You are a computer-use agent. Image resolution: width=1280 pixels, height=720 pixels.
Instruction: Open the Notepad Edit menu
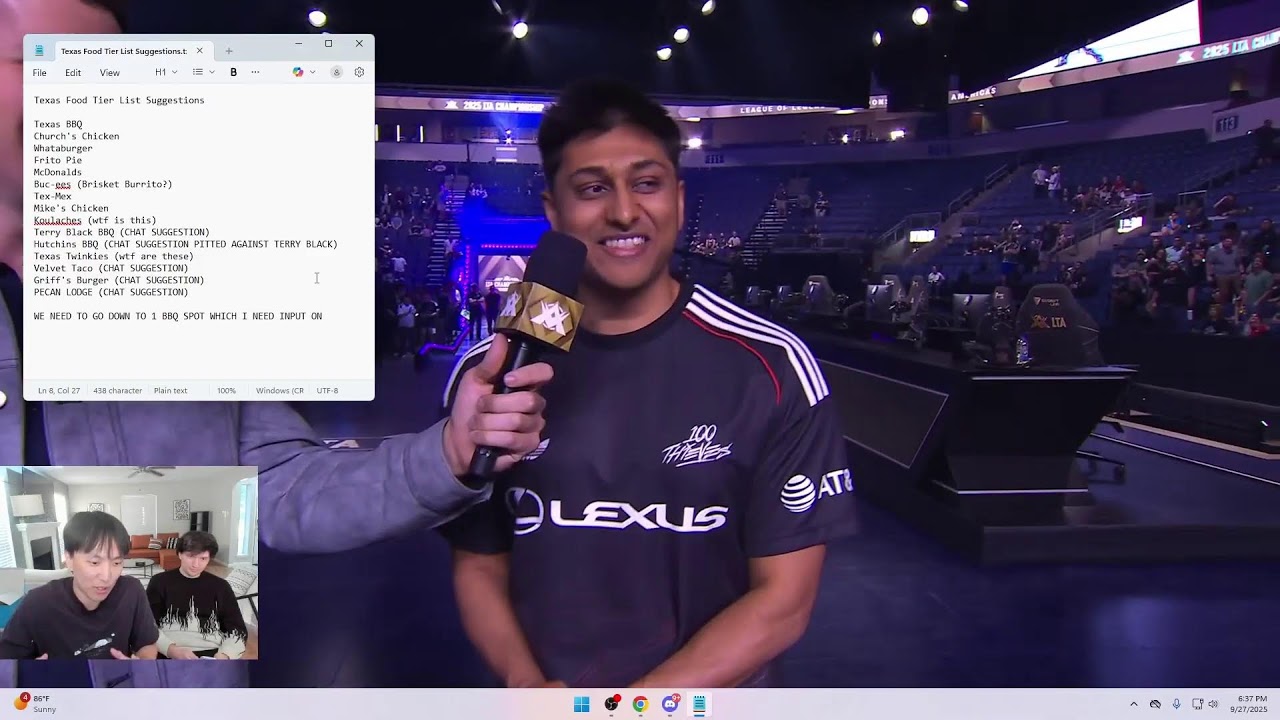pos(73,72)
